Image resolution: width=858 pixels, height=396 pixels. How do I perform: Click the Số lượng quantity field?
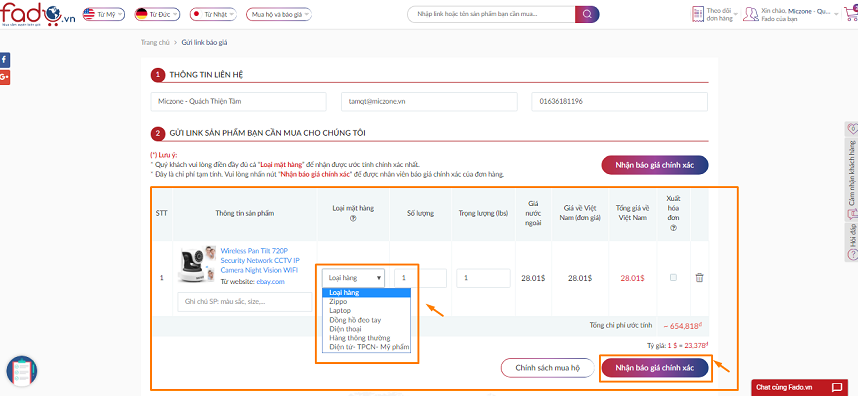(x=420, y=278)
